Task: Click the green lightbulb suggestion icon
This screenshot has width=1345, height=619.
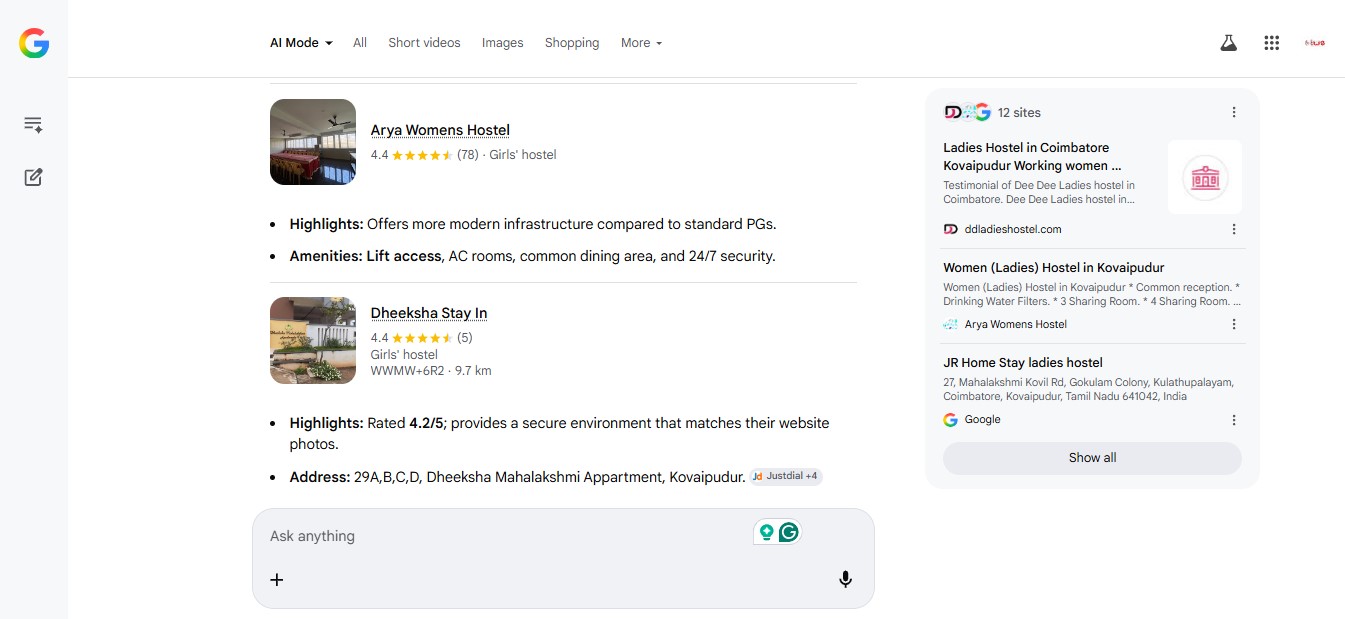Action: pos(767,532)
